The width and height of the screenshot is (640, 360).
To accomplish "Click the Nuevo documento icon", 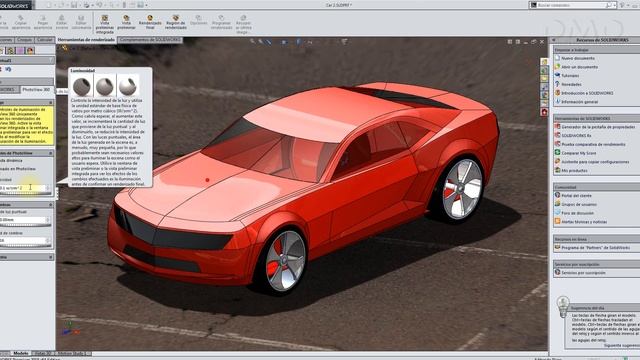I will pyautogui.click(x=557, y=58).
